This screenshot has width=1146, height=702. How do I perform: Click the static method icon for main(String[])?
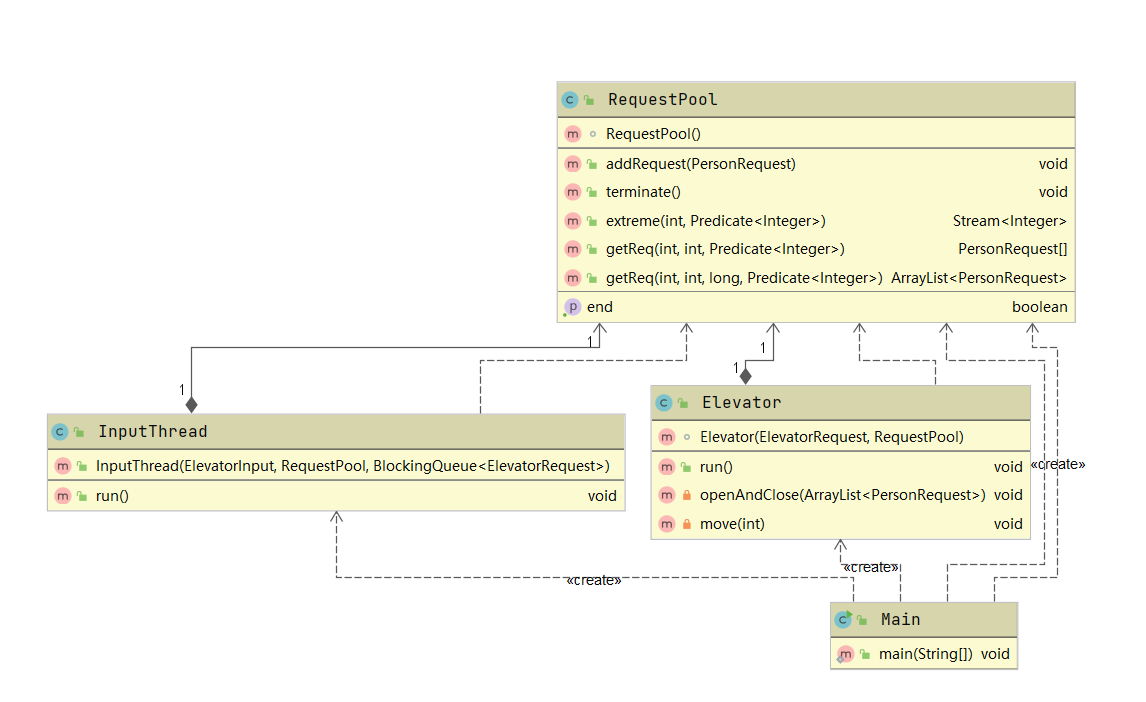click(x=846, y=655)
